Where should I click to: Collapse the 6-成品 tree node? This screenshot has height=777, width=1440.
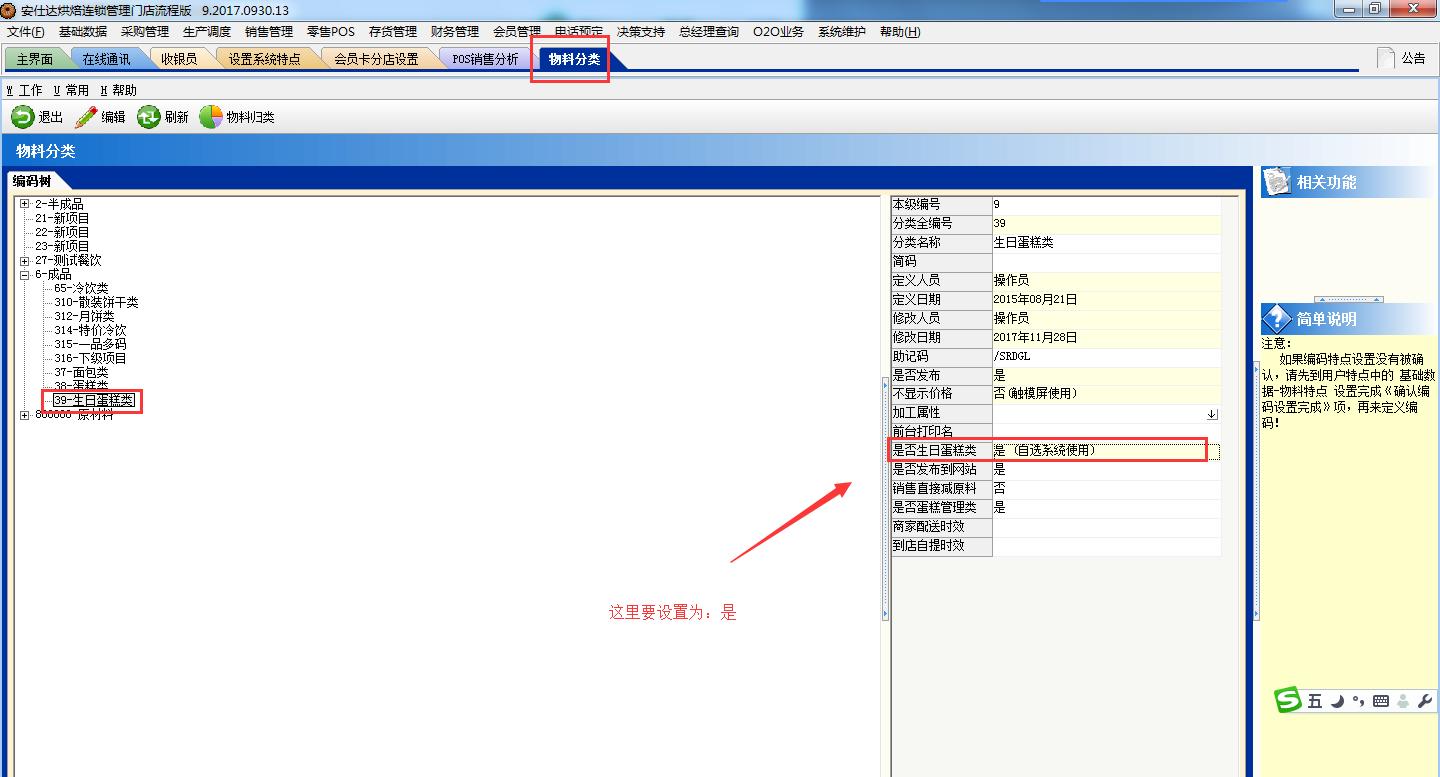click(25, 274)
